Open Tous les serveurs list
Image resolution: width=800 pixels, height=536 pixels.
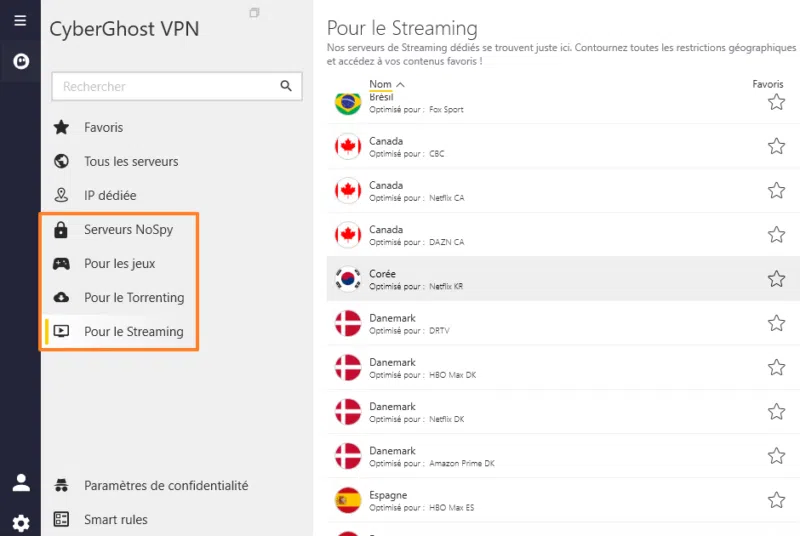[130, 161]
